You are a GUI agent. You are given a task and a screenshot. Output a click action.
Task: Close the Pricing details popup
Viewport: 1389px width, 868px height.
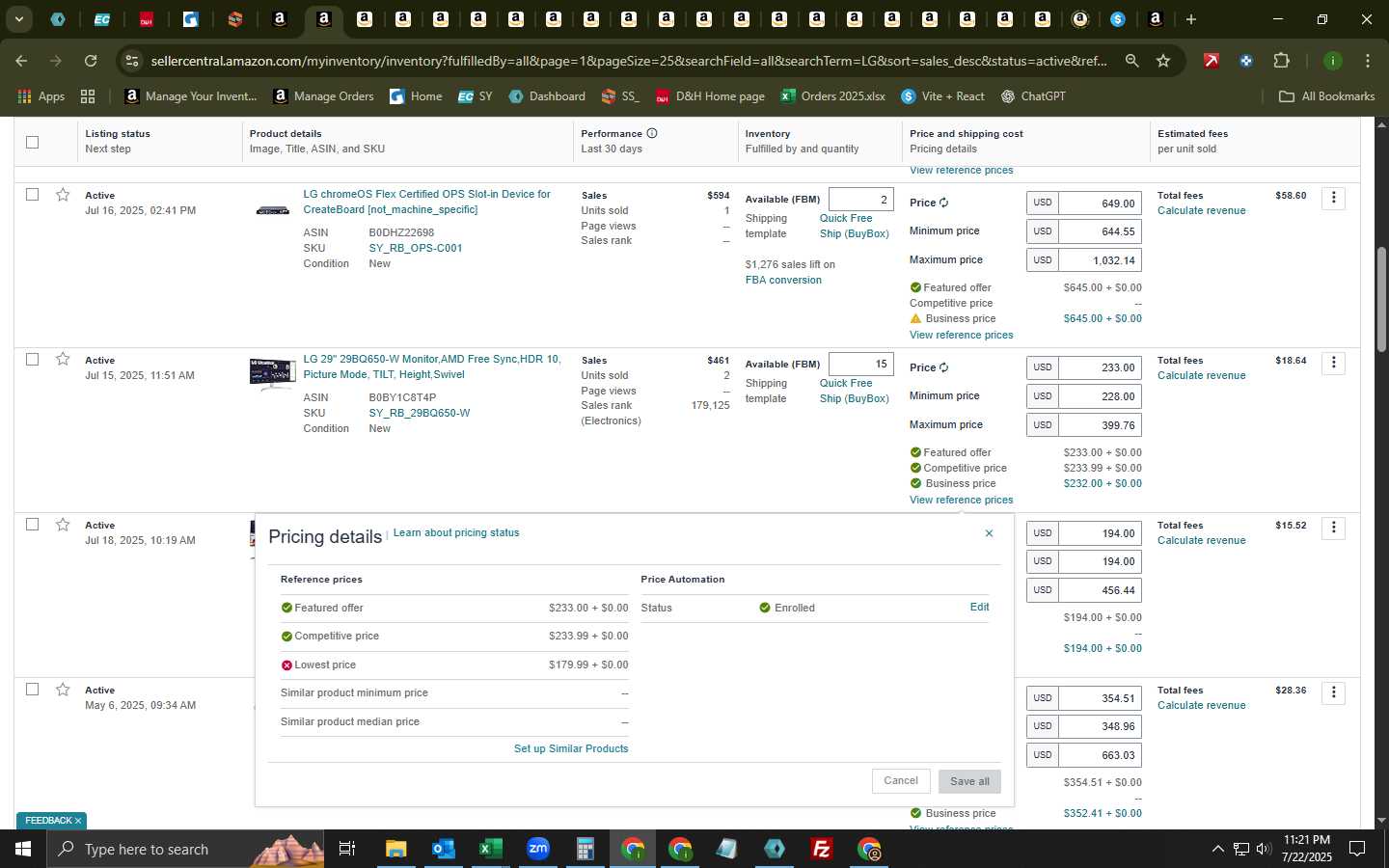(x=989, y=533)
